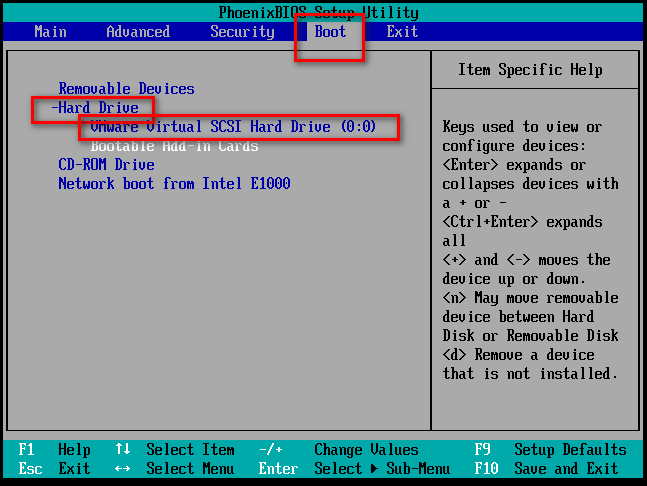Screen dimensions: 647x486
Task: Click Enter Select Sub-Menu hint
Action: coord(354,469)
